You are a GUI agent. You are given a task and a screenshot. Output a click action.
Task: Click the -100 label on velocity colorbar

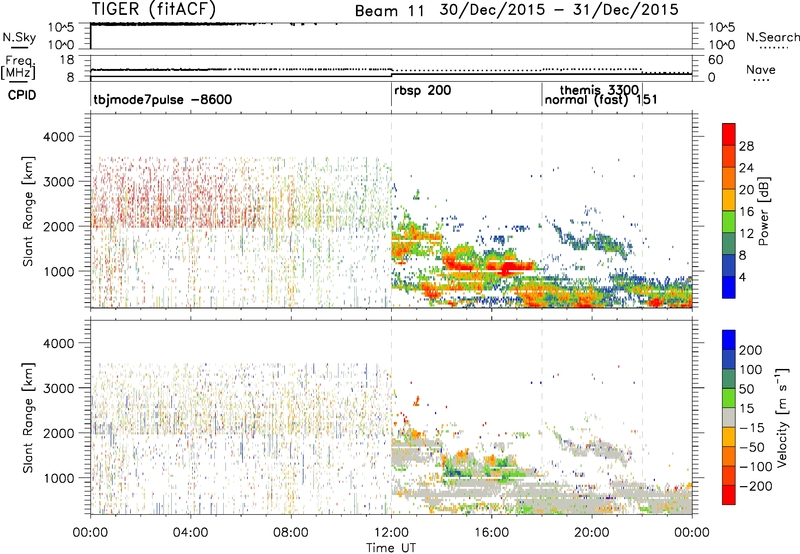756,467
